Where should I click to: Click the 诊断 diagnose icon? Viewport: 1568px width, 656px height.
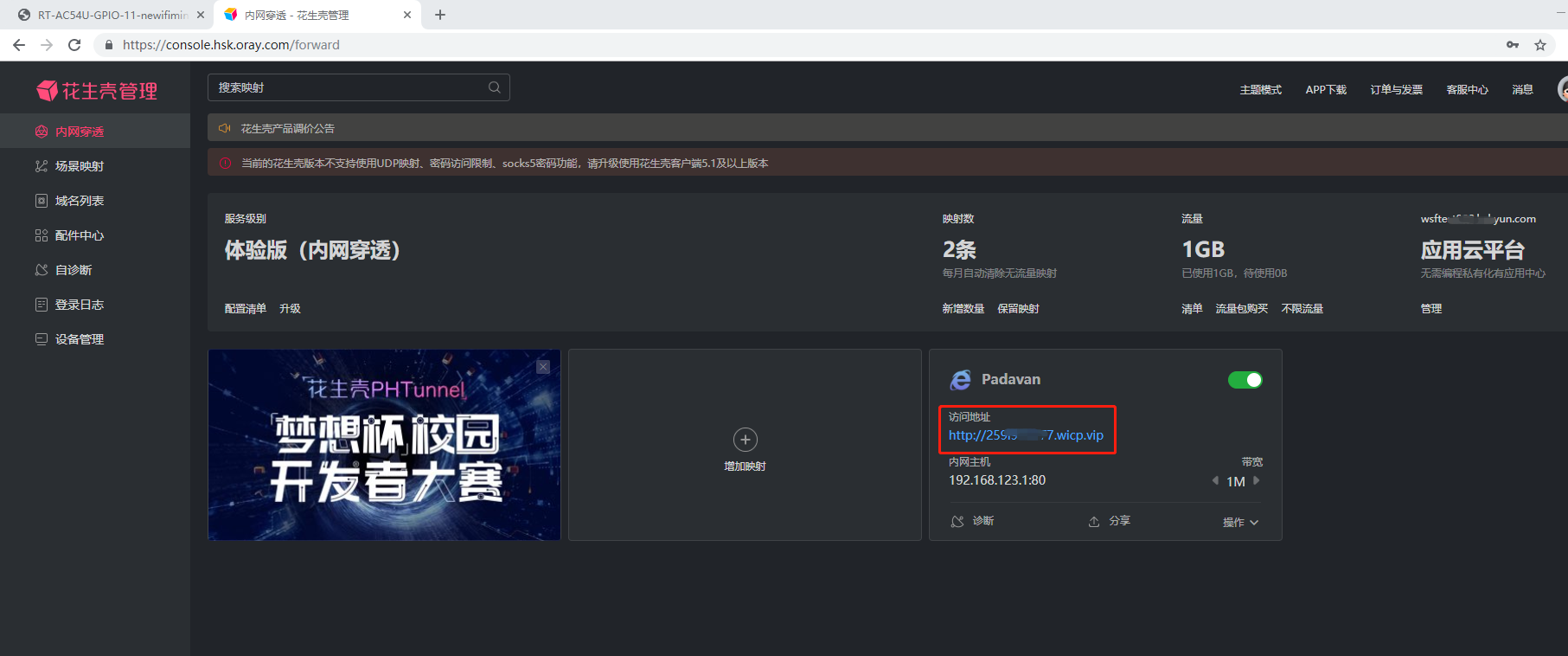click(x=957, y=521)
